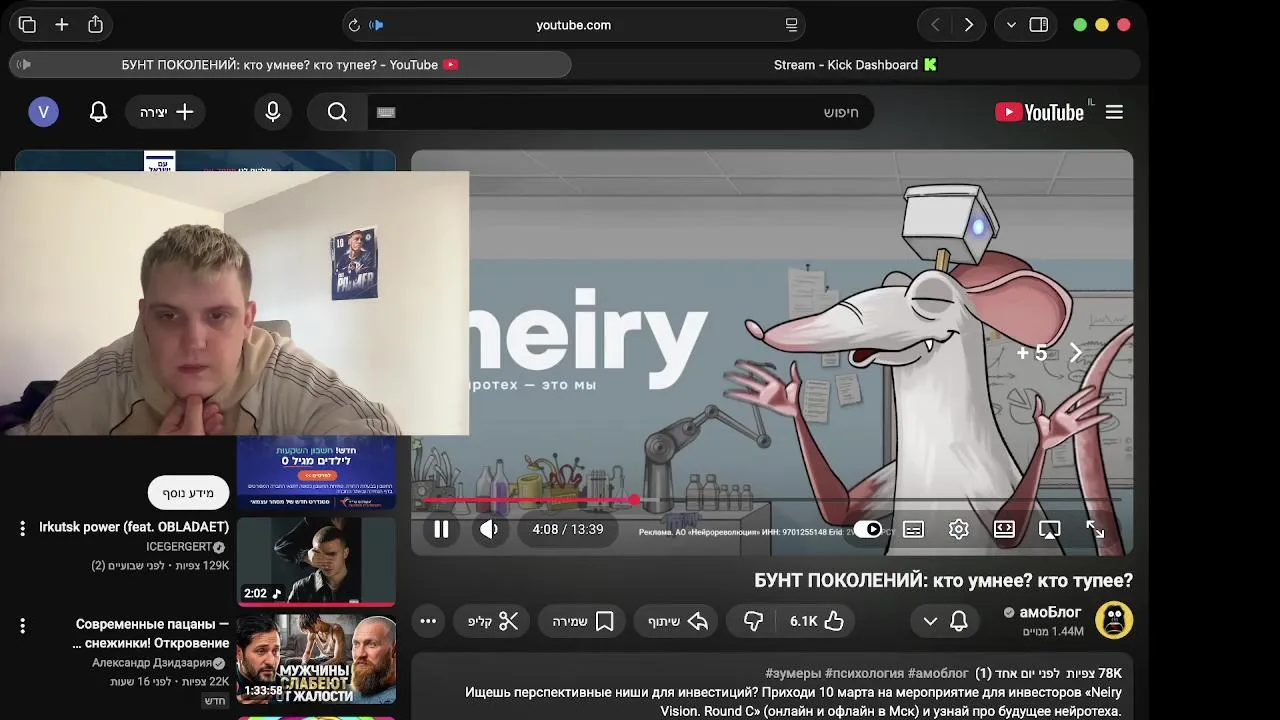
Task: Save video with bookmark button
Action: [583, 621]
